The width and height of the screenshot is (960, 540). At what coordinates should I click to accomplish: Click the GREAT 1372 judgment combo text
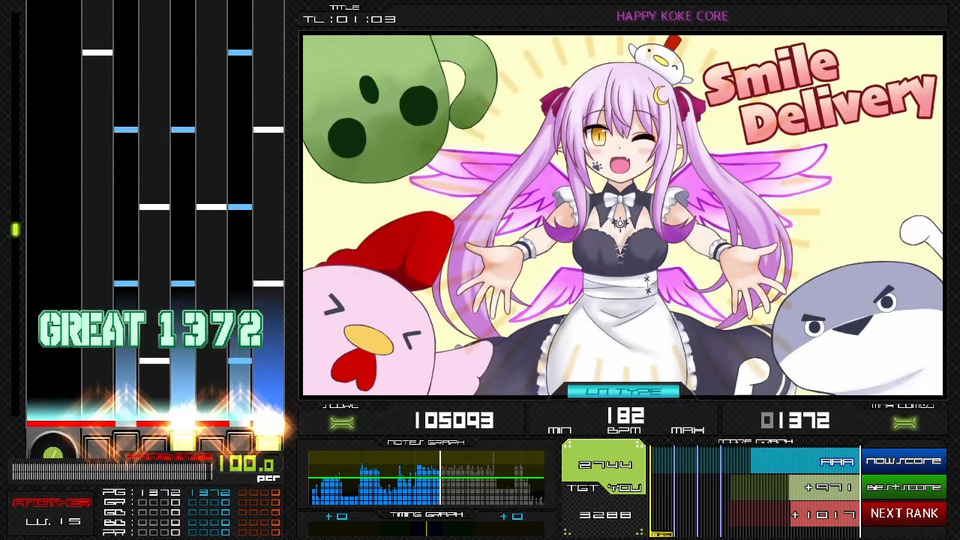151,329
